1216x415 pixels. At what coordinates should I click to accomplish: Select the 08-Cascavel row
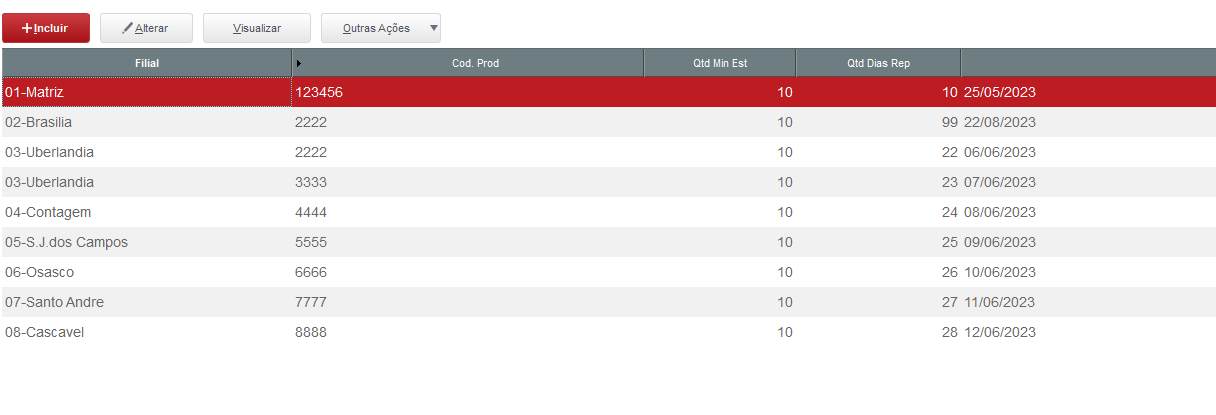coord(608,332)
